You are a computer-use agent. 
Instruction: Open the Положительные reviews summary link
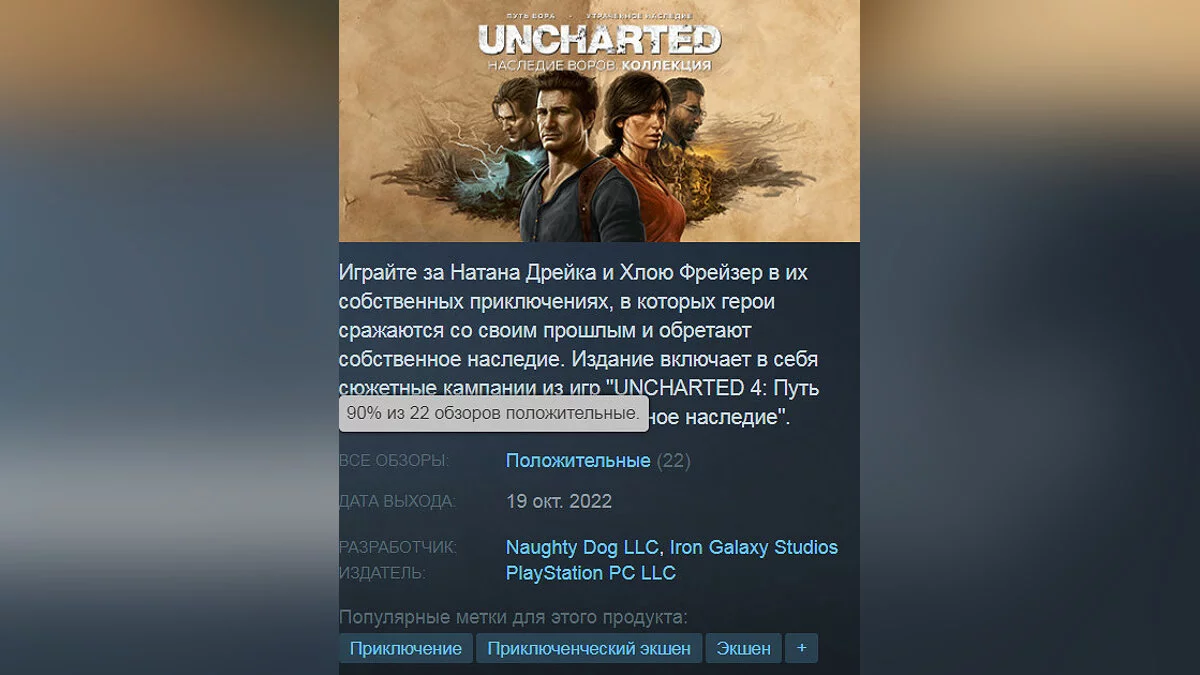(578, 461)
